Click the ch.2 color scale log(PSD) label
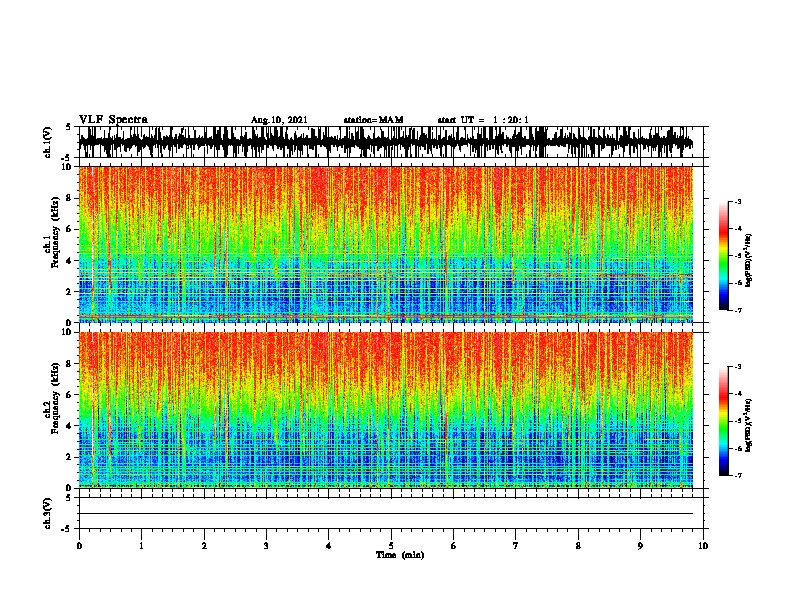 (x=749, y=425)
